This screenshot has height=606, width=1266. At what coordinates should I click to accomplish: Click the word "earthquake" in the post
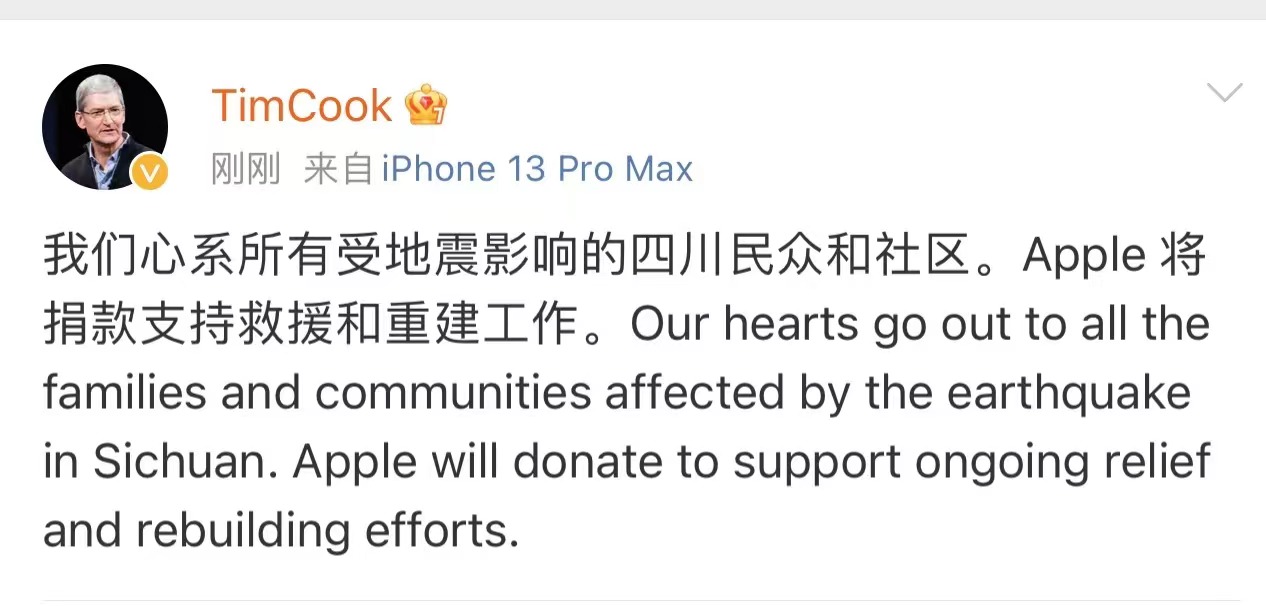coord(1069,394)
